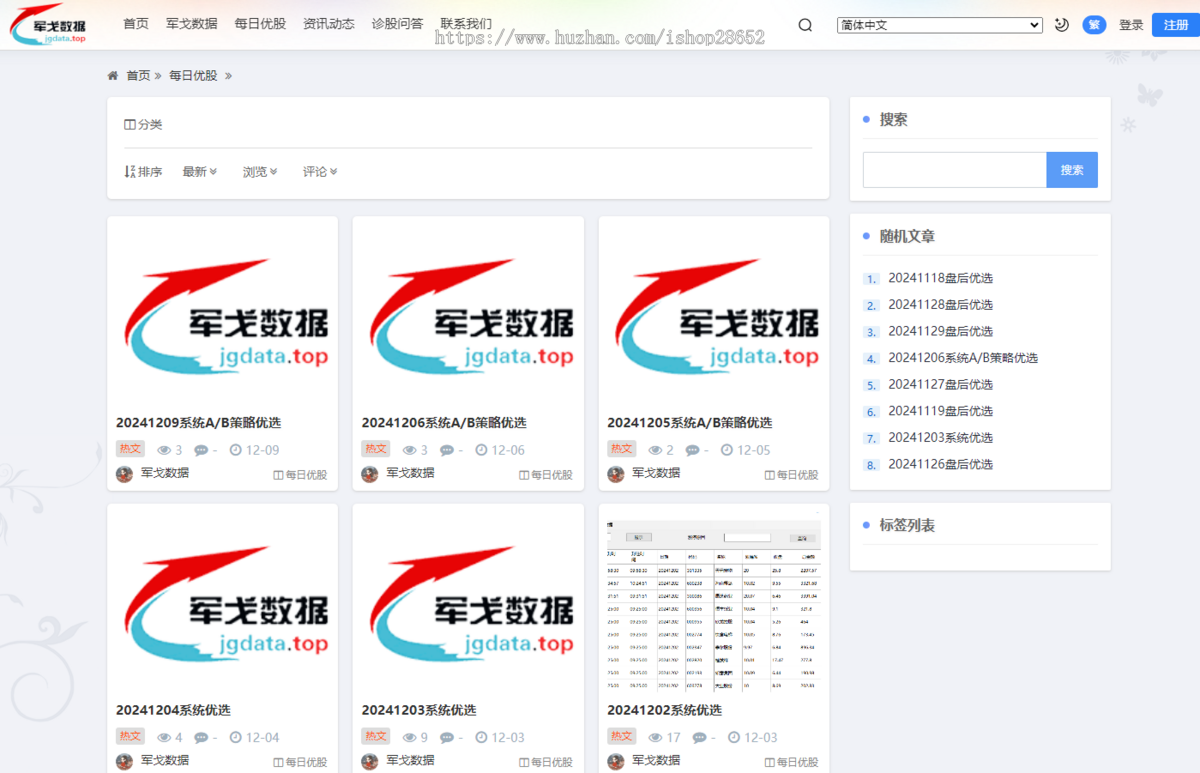
Task: Click views eye icon on 20241209 card
Action: [x=162, y=450]
